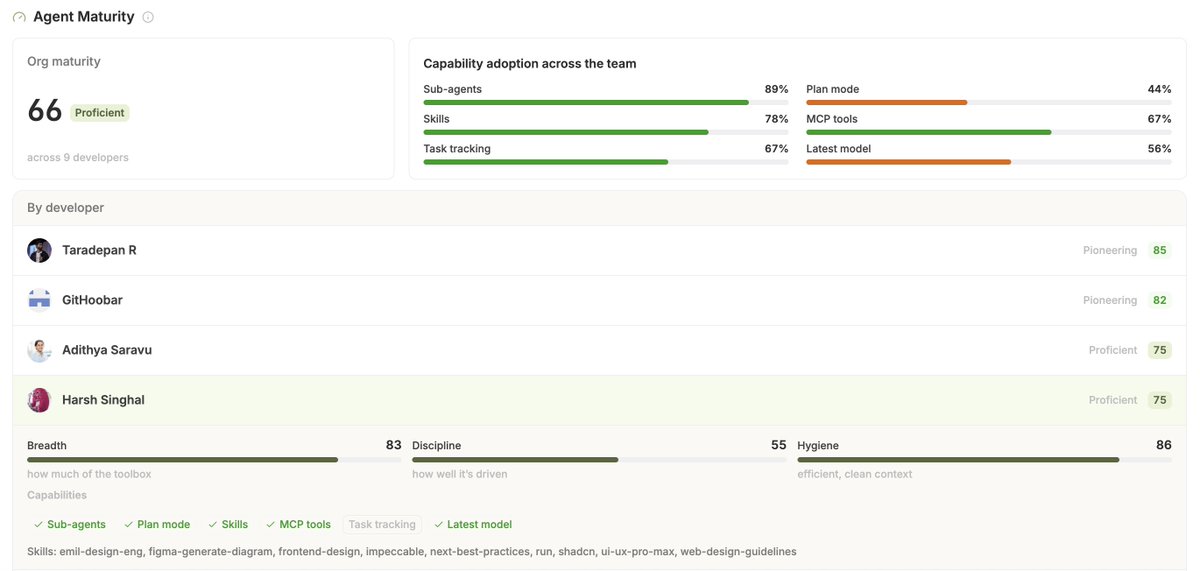Click the Plan mode 44% value

pyautogui.click(x=1160, y=89)
